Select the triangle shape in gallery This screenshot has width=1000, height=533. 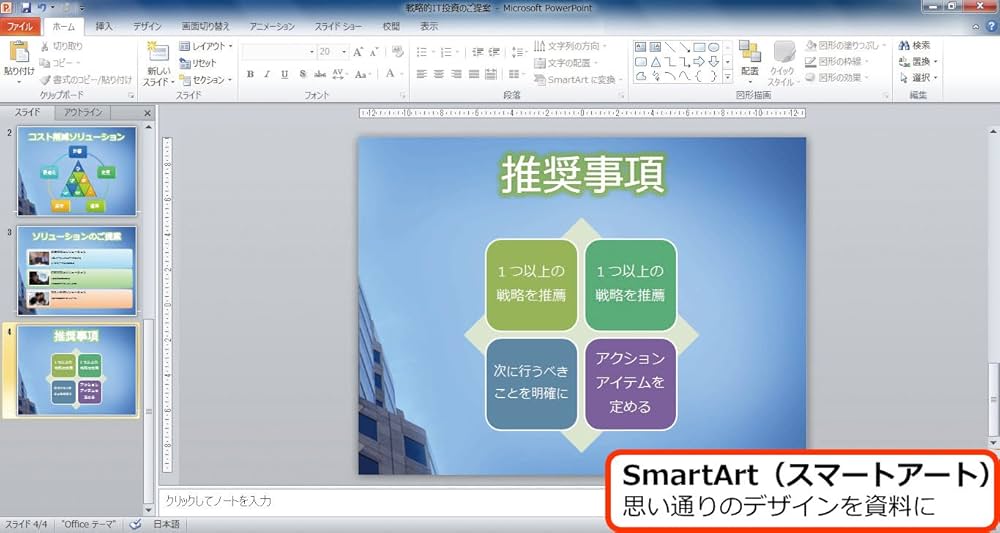click(x=655, y=62)
